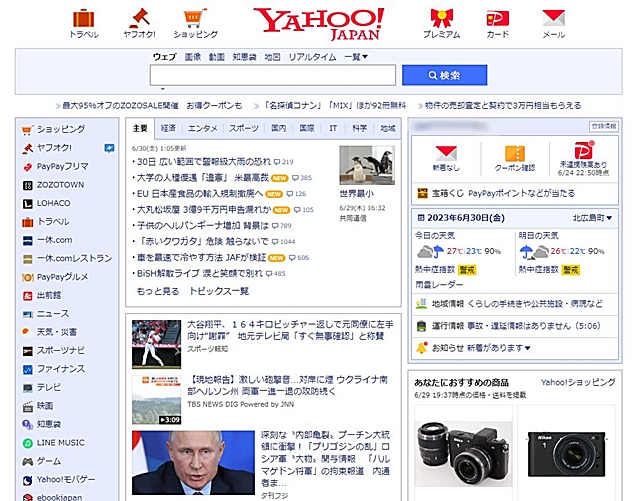
Task: Open 地域情報 くらしの手続き row
Action: [x=515, y=304]
